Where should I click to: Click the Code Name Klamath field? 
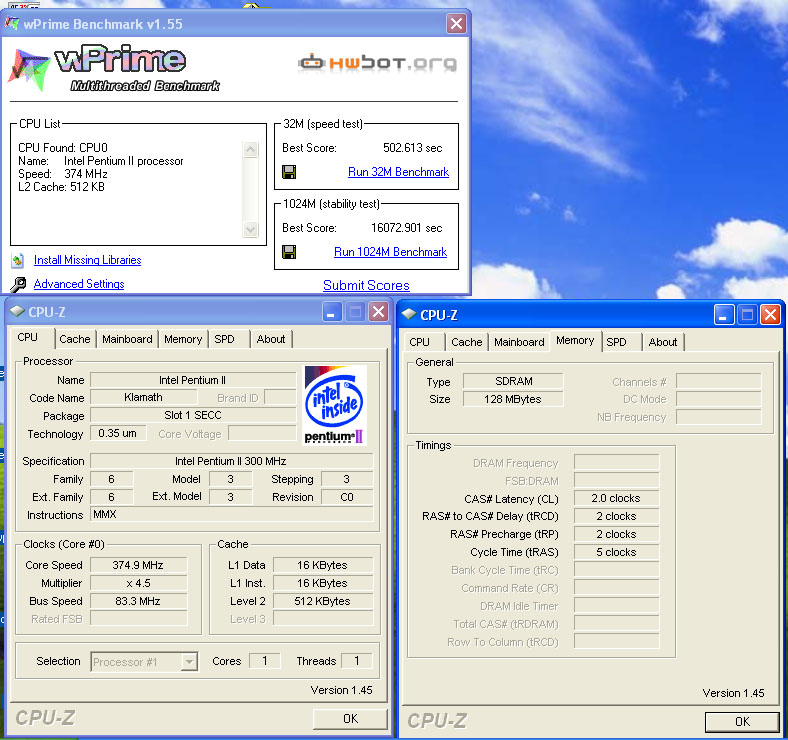143,397
